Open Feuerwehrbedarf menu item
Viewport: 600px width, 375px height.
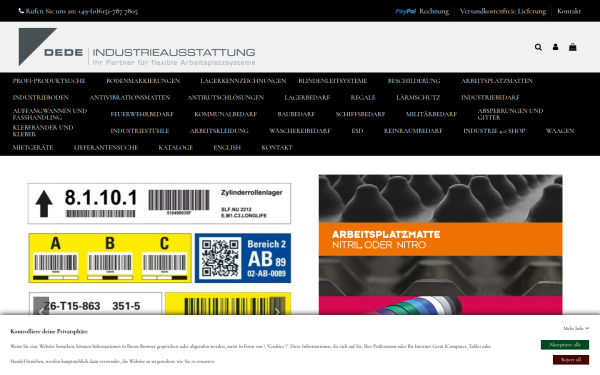point(142,114)
